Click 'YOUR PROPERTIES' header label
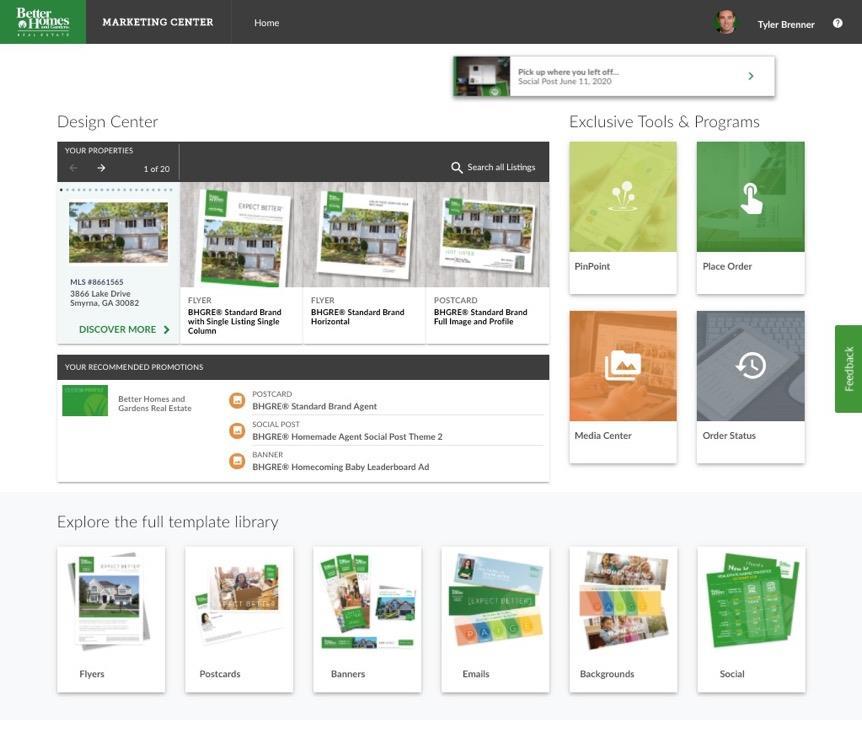Viewport: 862px width, 738px height. pos(99,151)
